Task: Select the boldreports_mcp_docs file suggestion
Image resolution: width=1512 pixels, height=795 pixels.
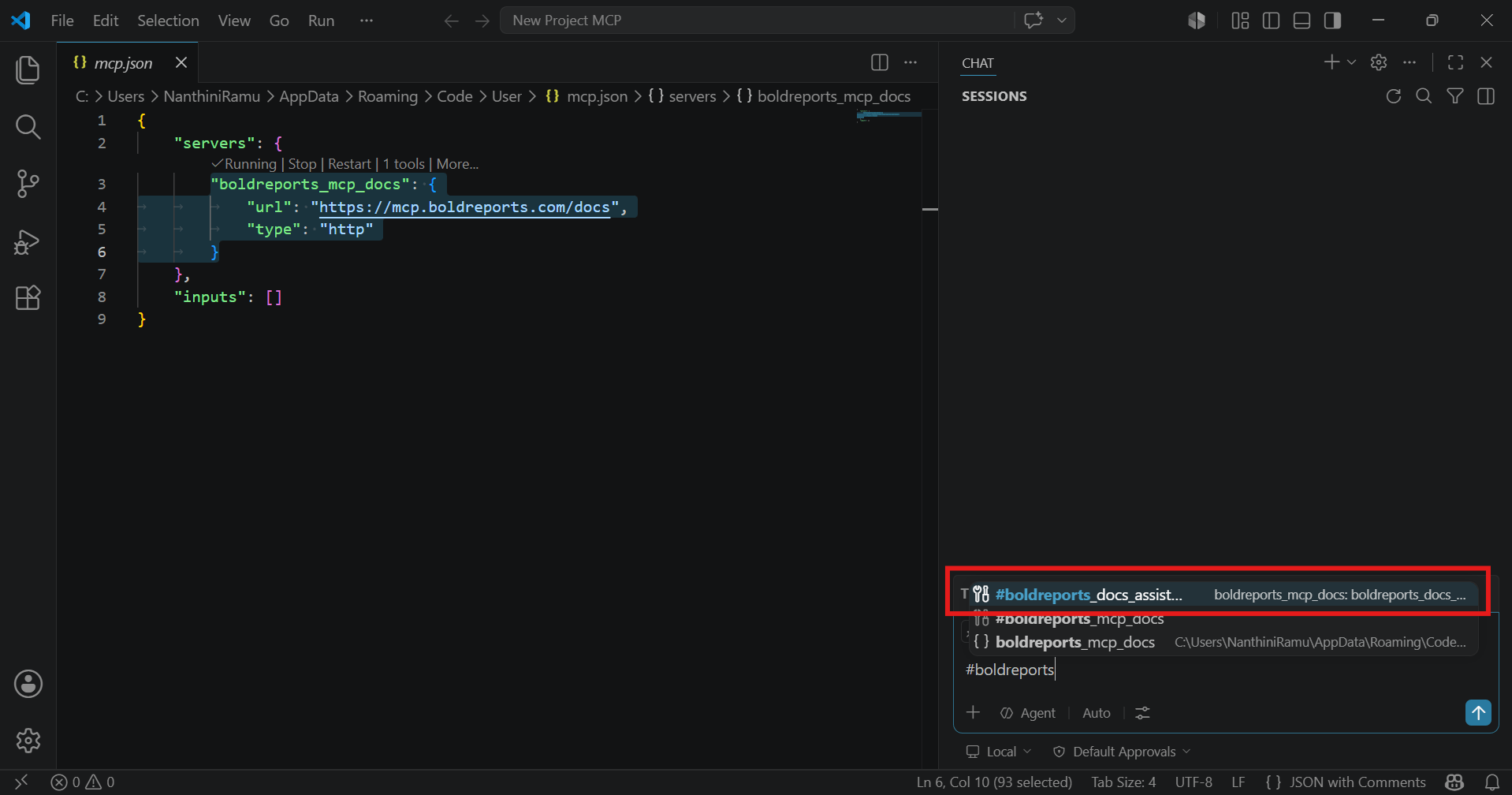Action: tap(1222, 642)
